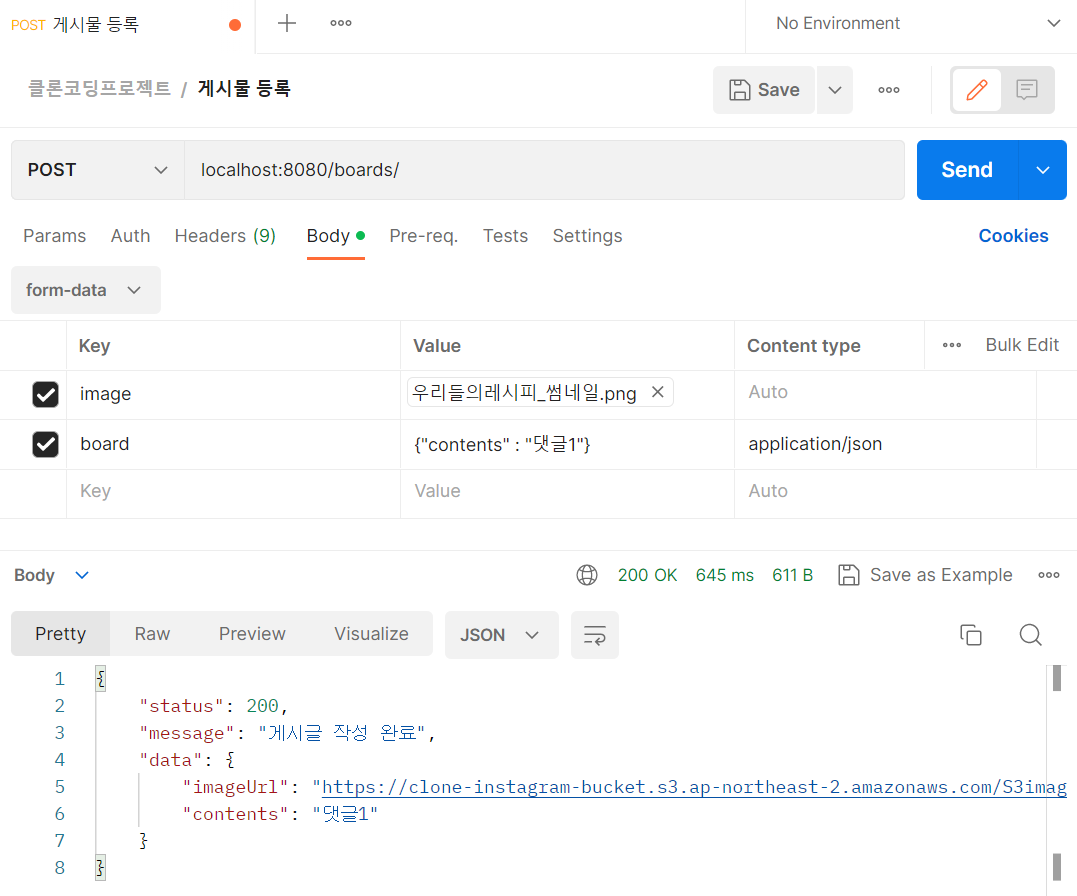Click the 645 ms response time
The height and width of the screenshot is (896, 1077).
pos(725,575)
